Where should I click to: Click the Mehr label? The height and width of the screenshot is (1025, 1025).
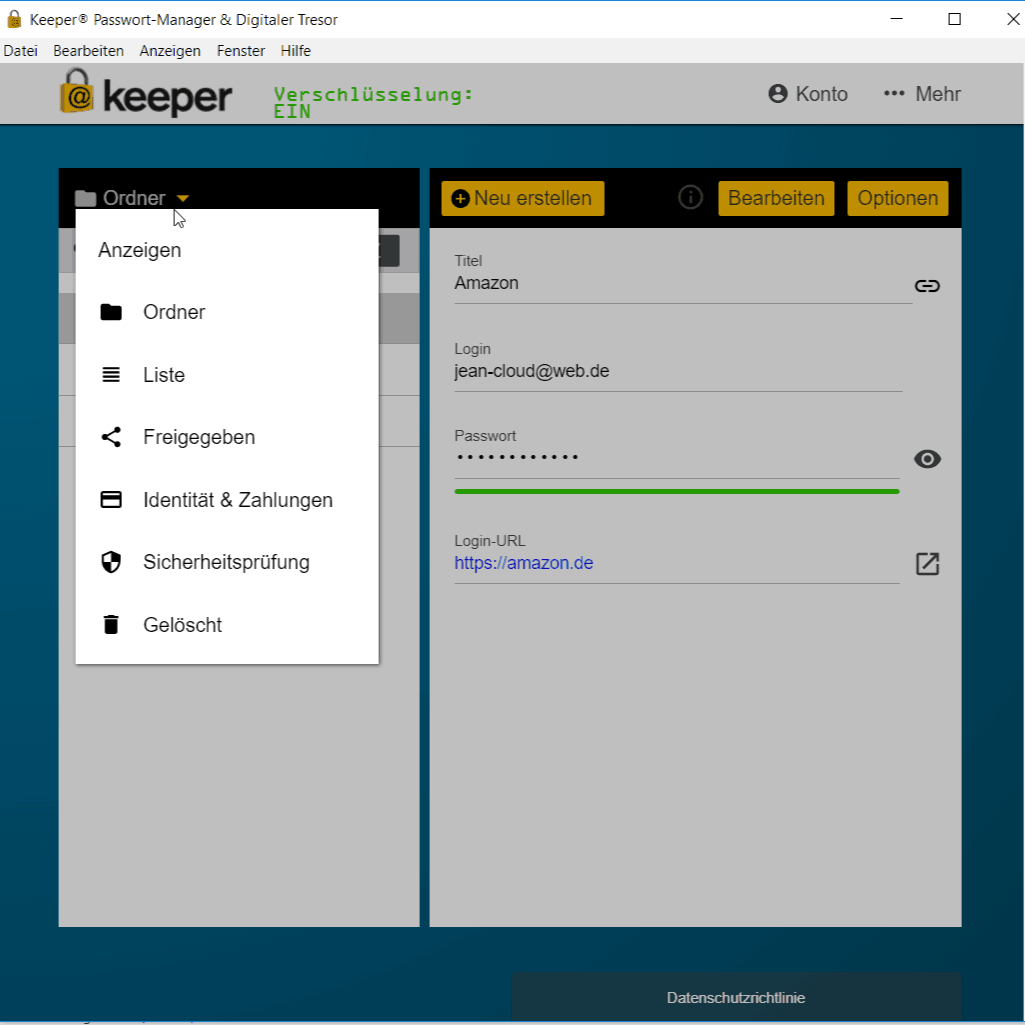coord(938,94)
